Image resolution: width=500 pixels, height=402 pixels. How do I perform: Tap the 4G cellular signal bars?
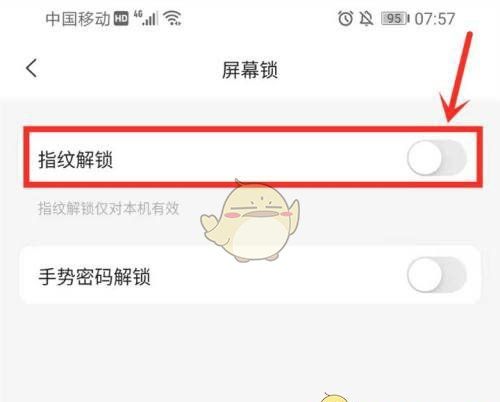[x=145, y=18]
